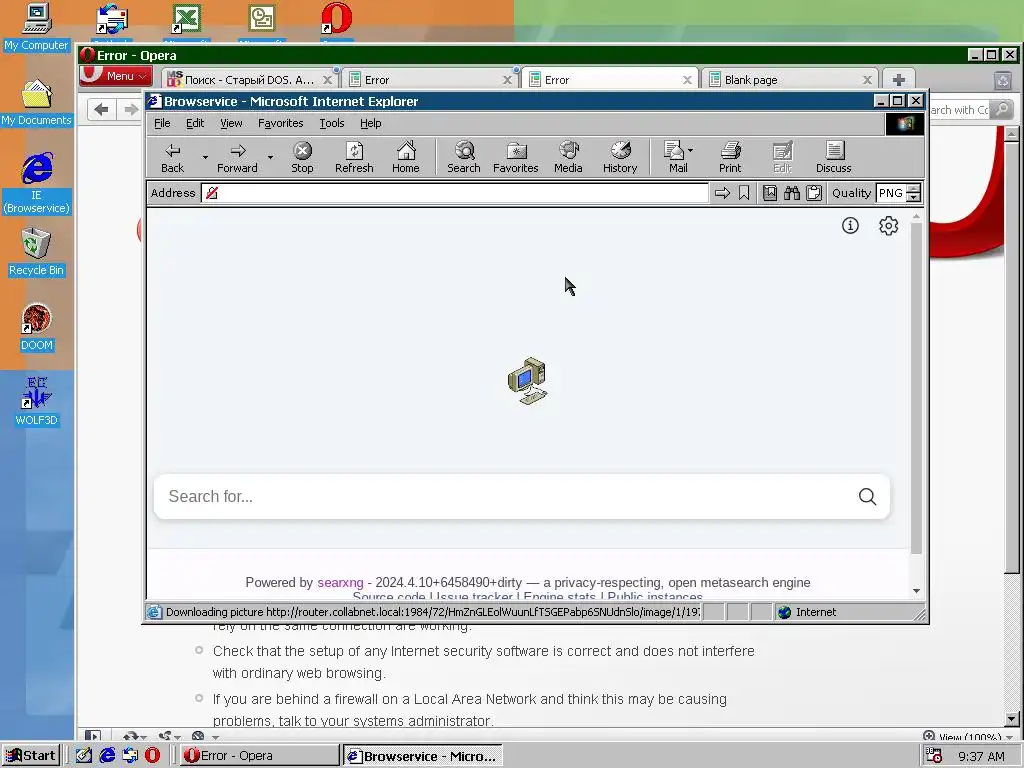Open My Computer desktop icon
The width and height of the screenshot is (1024, 768).
point(37,27)
